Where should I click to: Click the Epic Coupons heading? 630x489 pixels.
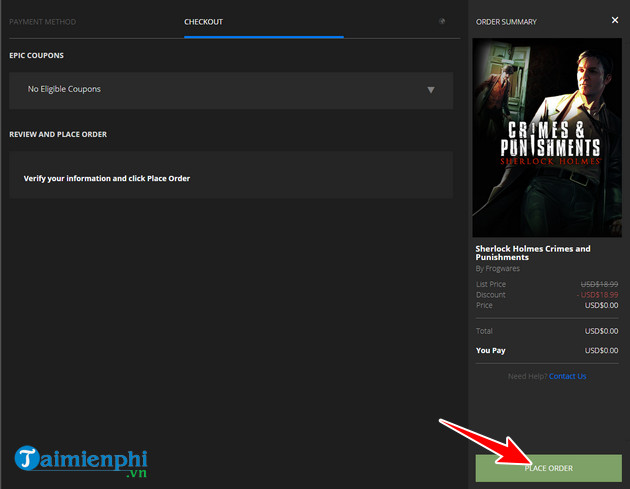pos(37,55)
